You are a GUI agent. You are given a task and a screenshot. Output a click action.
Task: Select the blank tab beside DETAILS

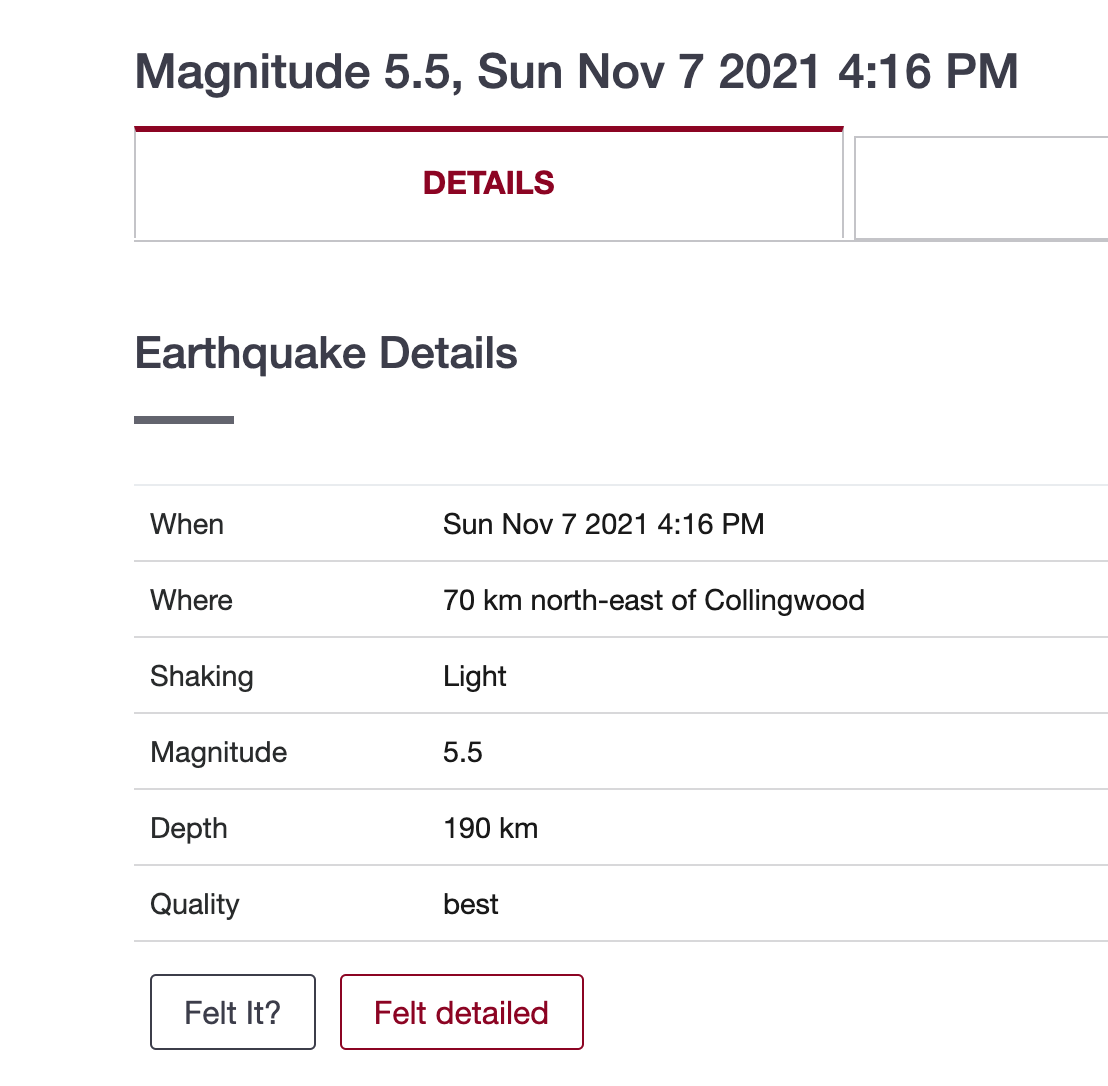(981, 188)
